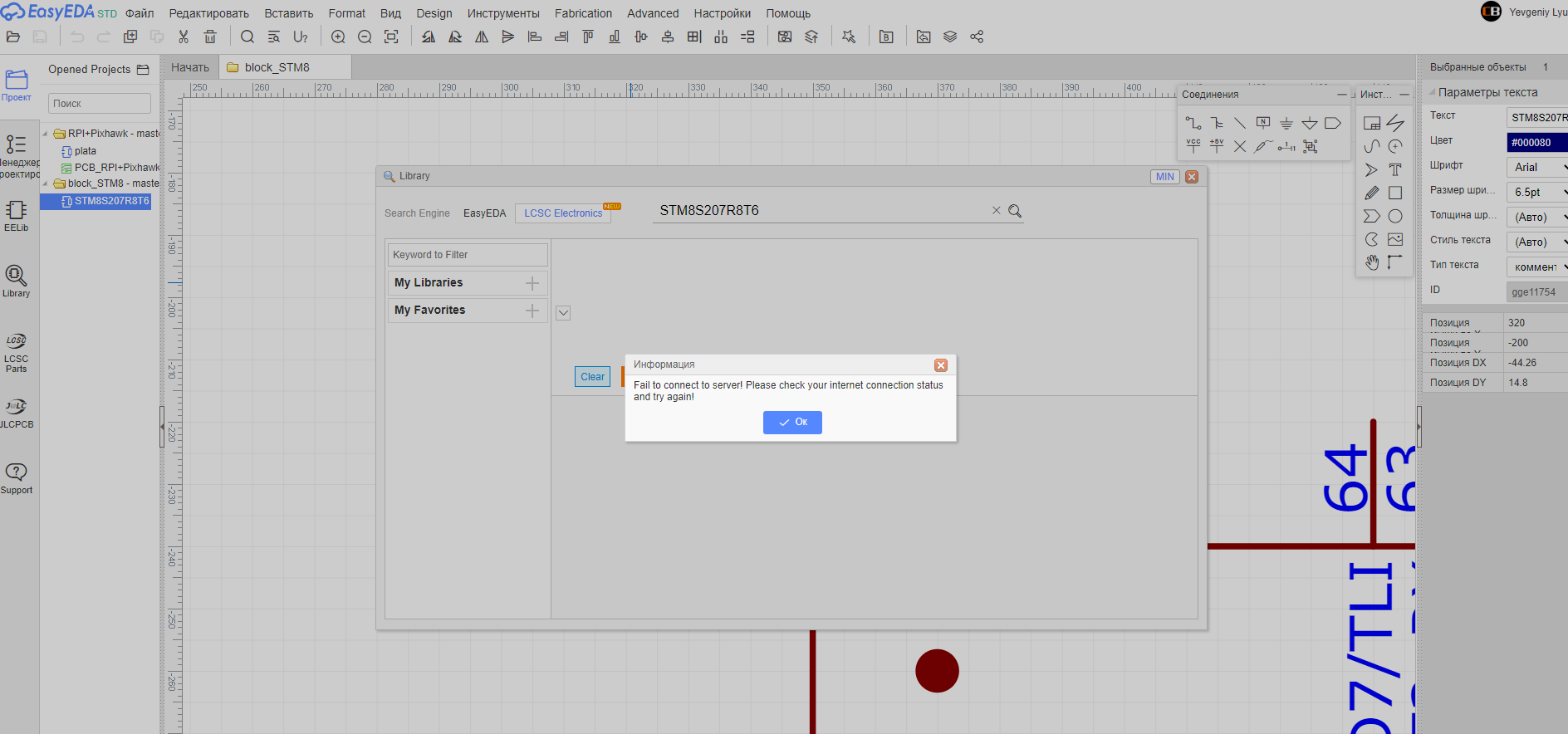
Task: Open the Стиль текста dropdown
Action: tap(1537, 242)
